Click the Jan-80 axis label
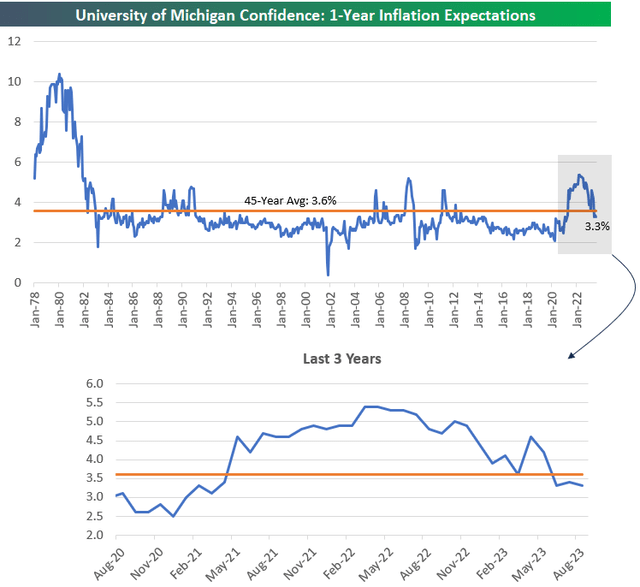Screen dimensions: 640x587 60,309
